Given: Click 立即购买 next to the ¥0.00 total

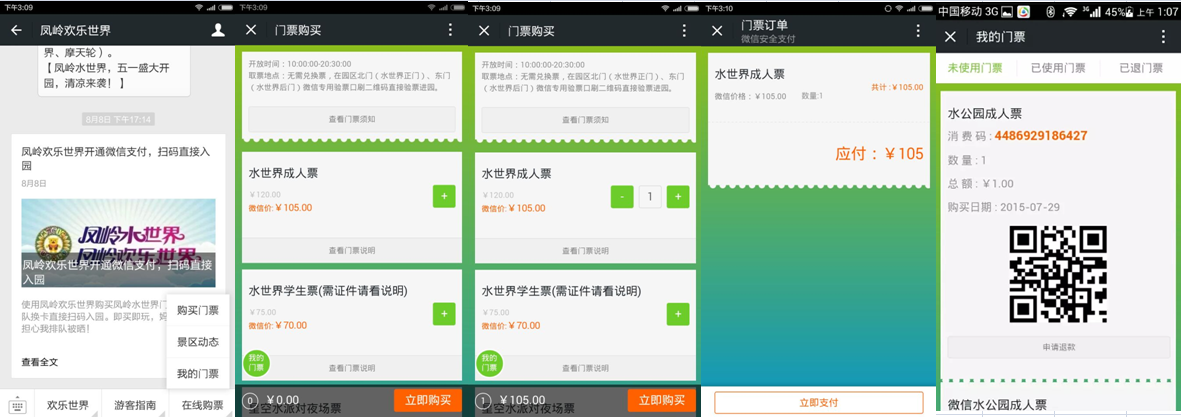Looking at the screenshot, I should (427, 400).
